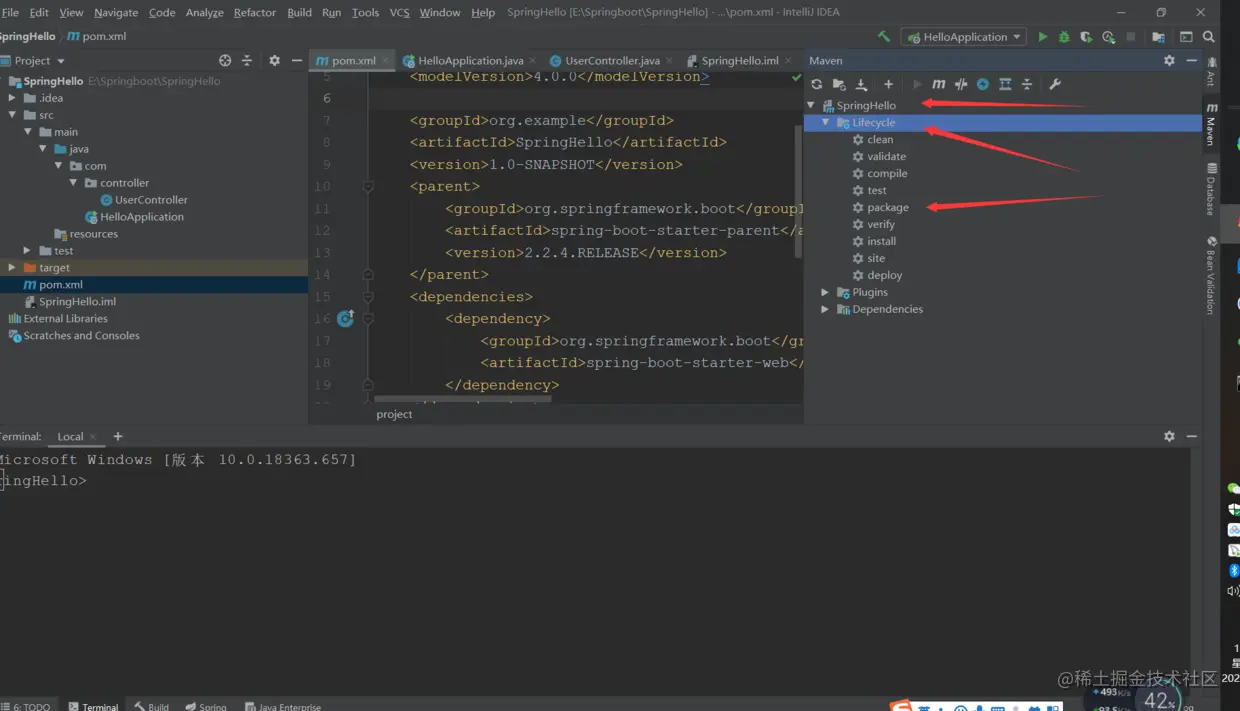Open the Refactor menu

click(255, 12)
